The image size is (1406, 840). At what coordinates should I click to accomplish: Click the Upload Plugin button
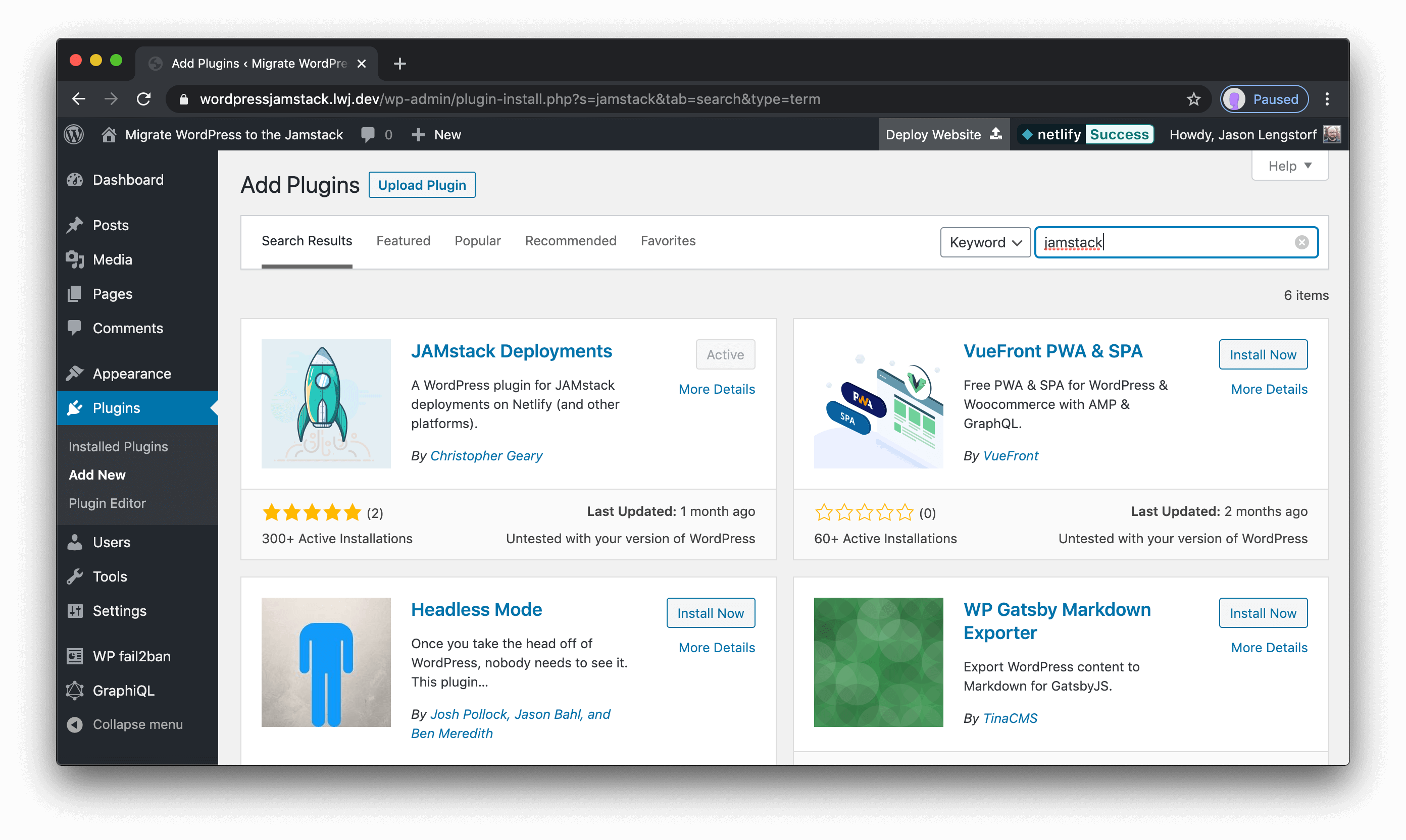coord(421,185)
